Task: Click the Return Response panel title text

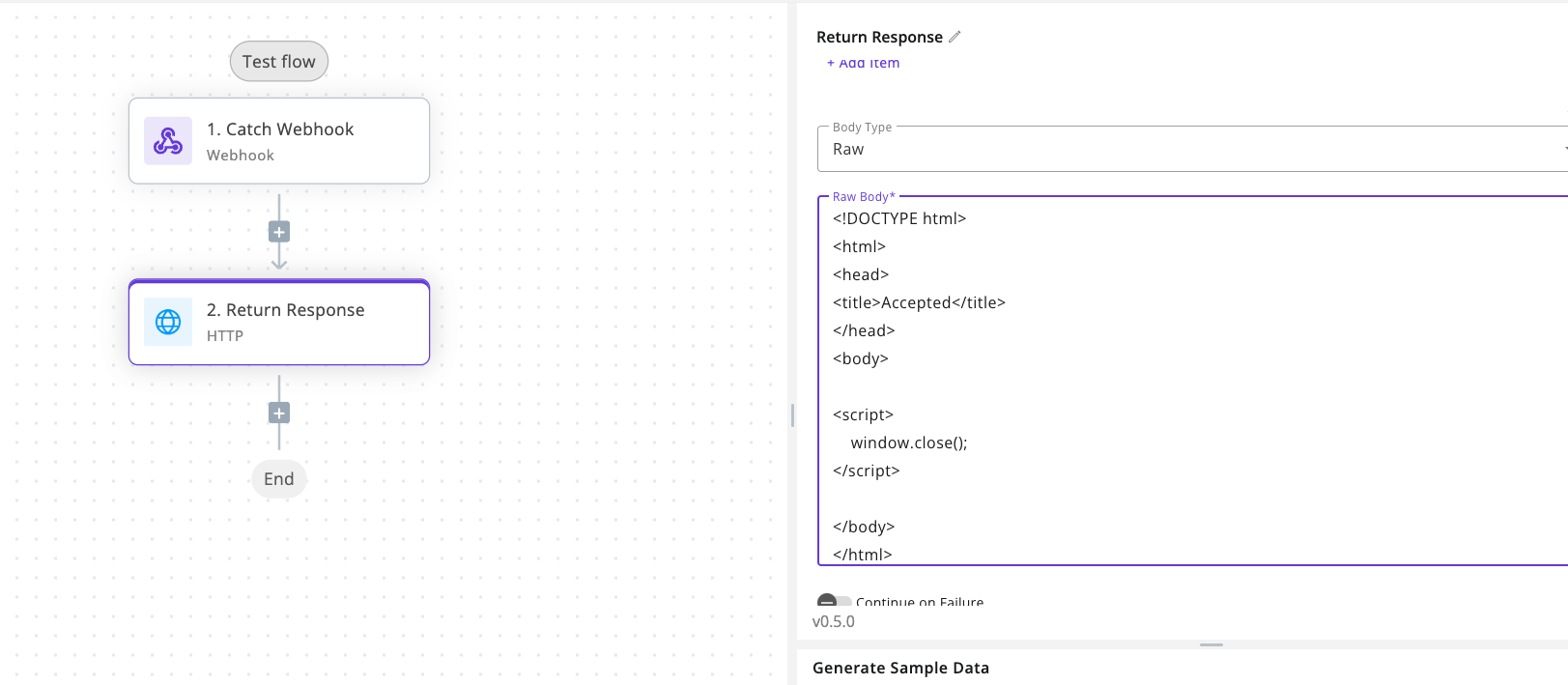Action: coord(879,37)
